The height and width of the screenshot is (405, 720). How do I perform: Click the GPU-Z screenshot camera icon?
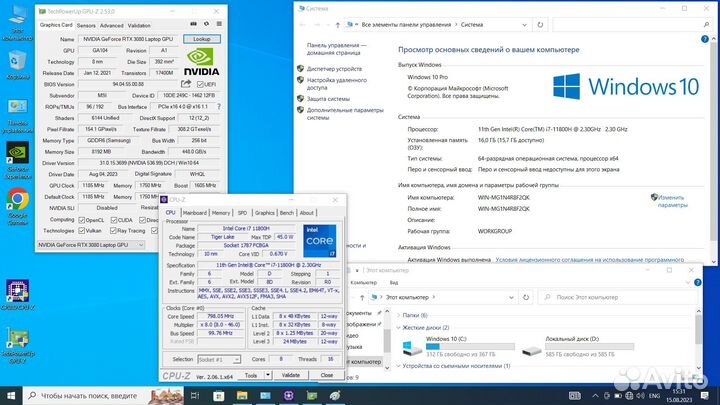click(194, 24)
